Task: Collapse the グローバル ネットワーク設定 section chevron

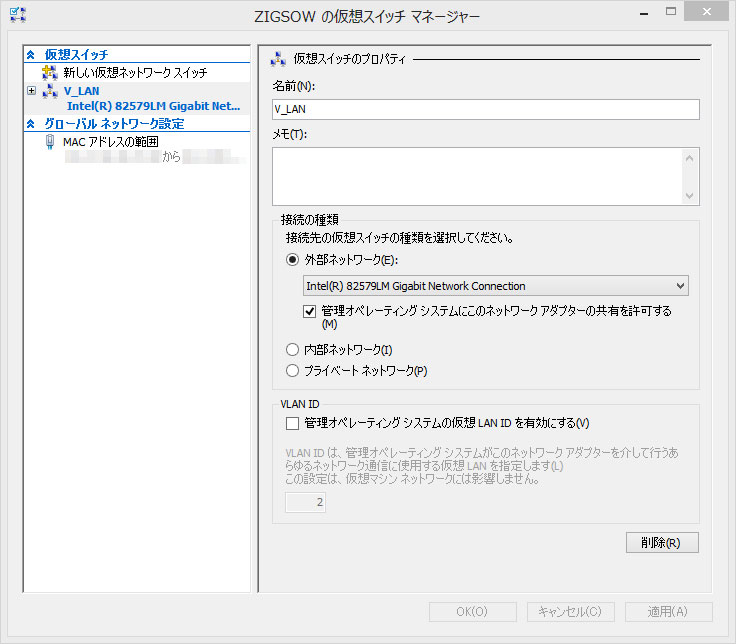Action: pos(31,124)
